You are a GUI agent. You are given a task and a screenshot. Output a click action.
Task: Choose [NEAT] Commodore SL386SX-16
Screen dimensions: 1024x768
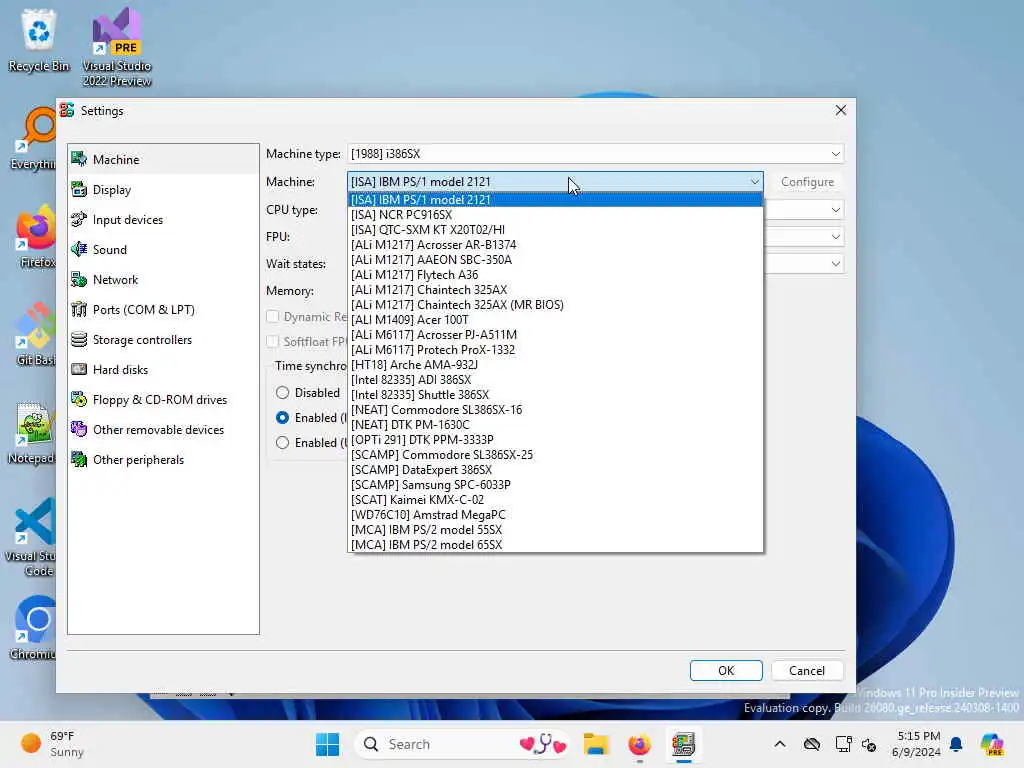pos(555,410)
